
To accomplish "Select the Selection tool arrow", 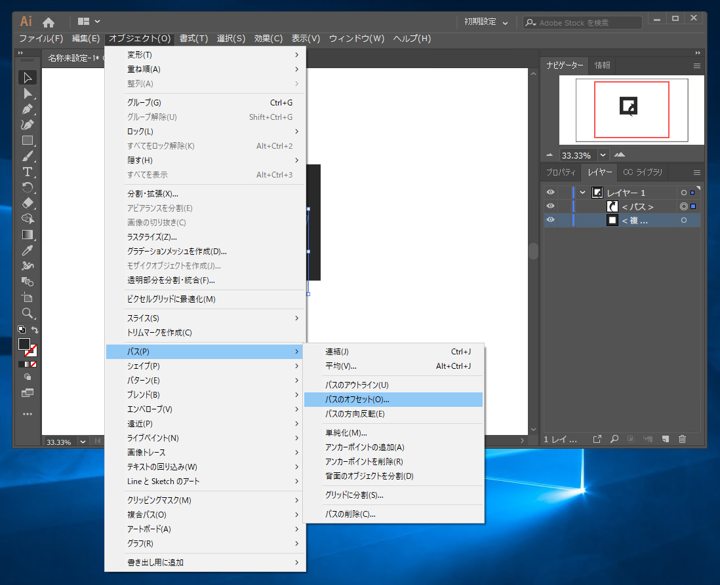I will coord(27,78).
